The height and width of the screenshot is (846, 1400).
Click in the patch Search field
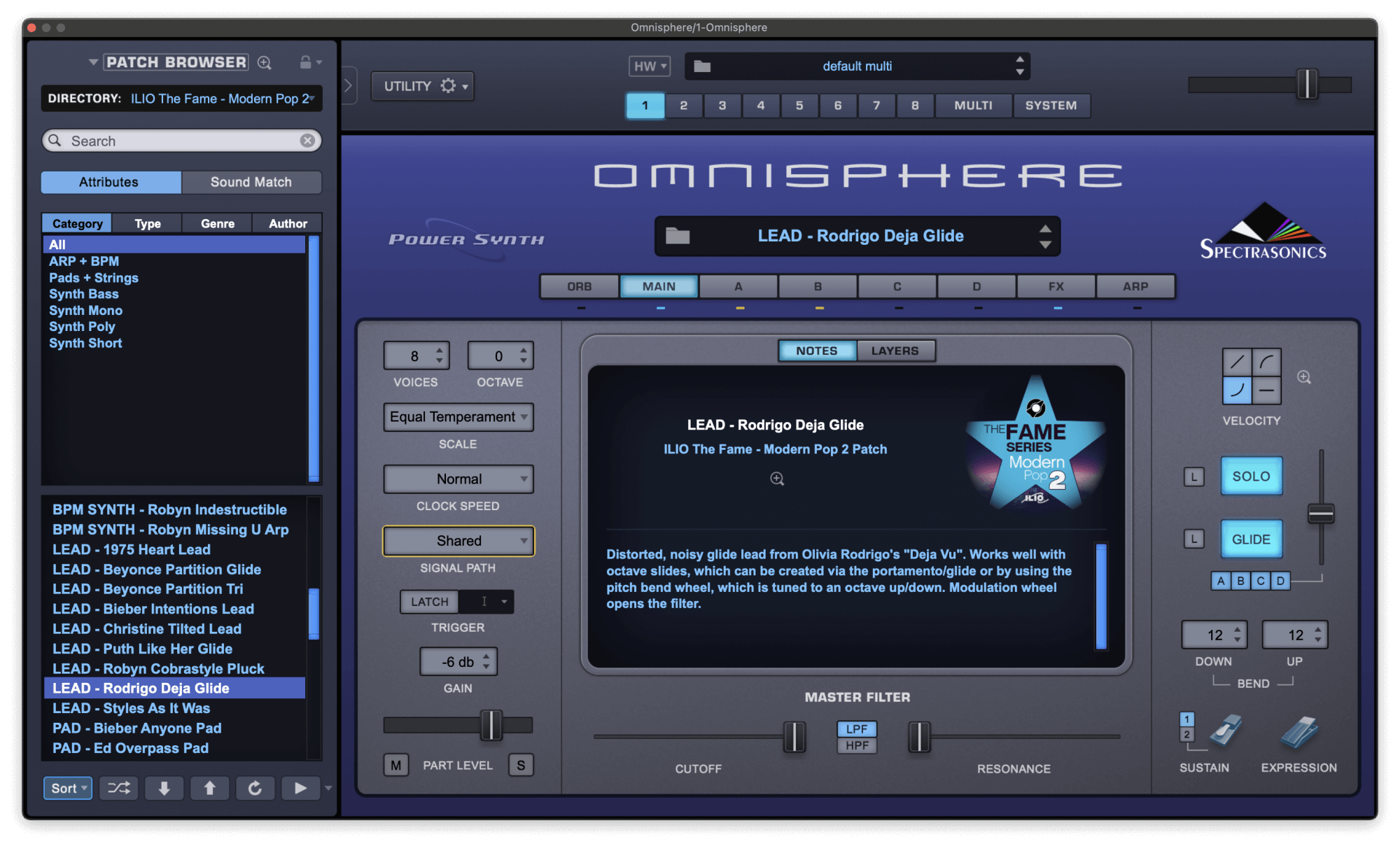coord(182,141)
